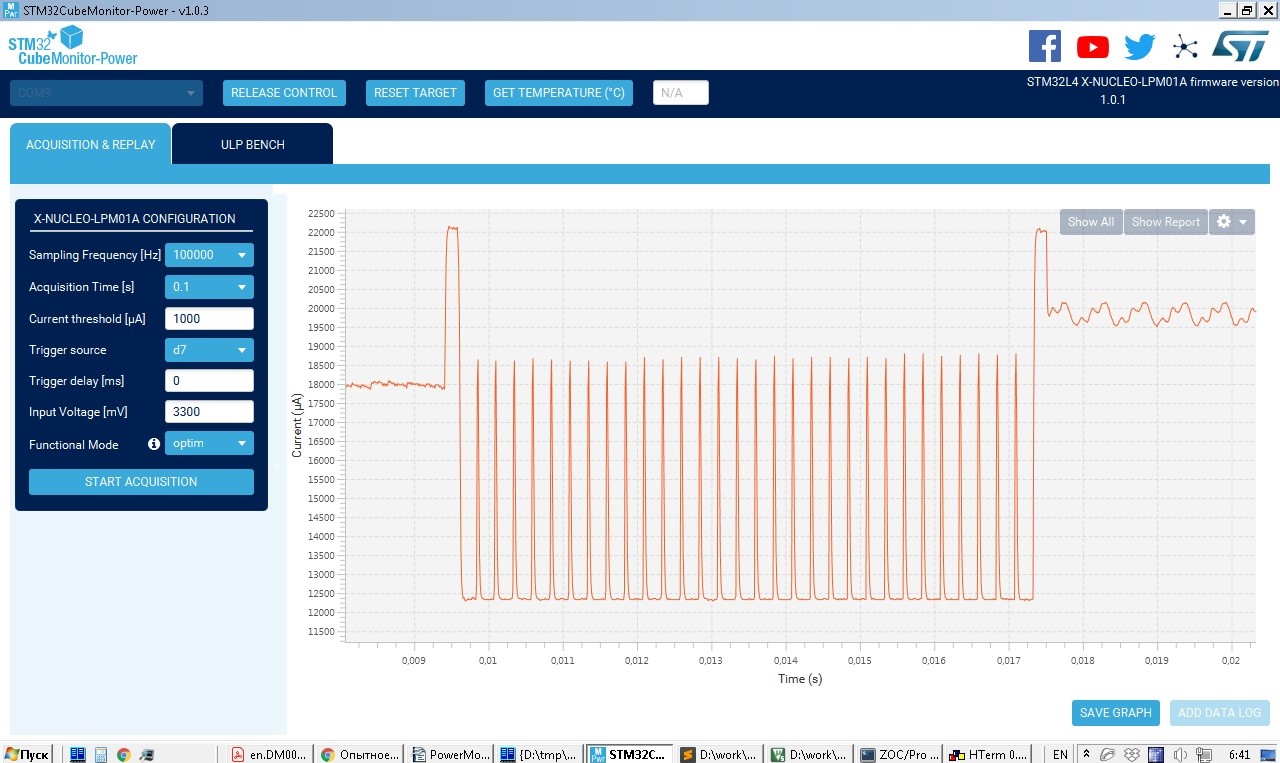The image size is (1280, 763).
Task: Click the Show All graph button
Action: (1091, 222)
